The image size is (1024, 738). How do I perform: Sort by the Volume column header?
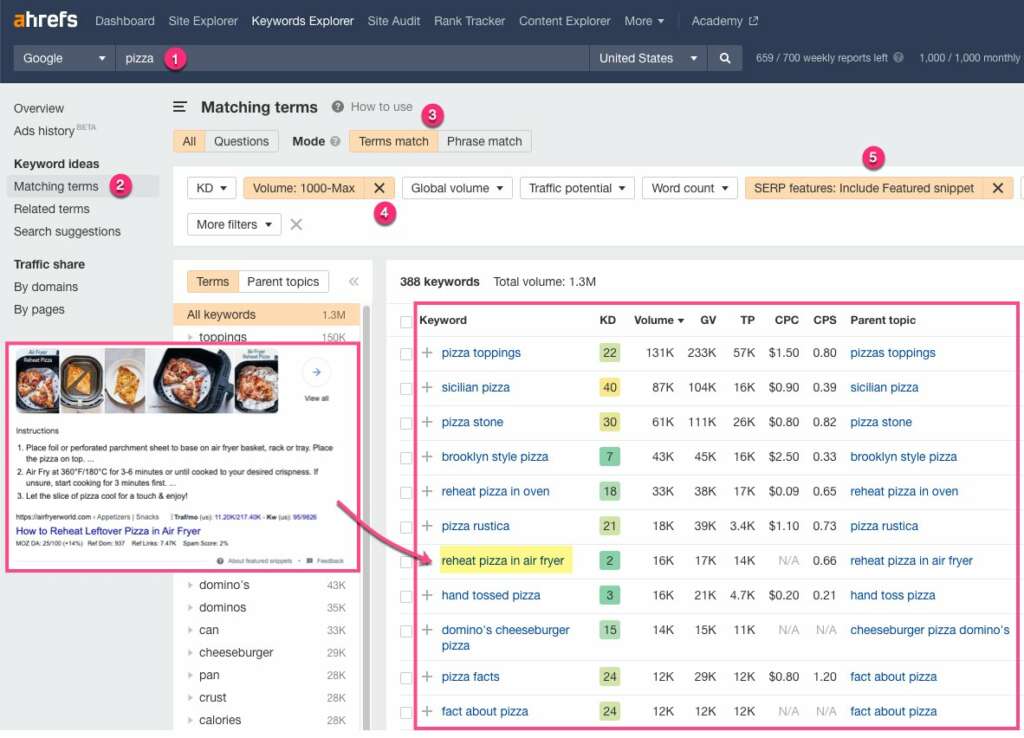658,320
